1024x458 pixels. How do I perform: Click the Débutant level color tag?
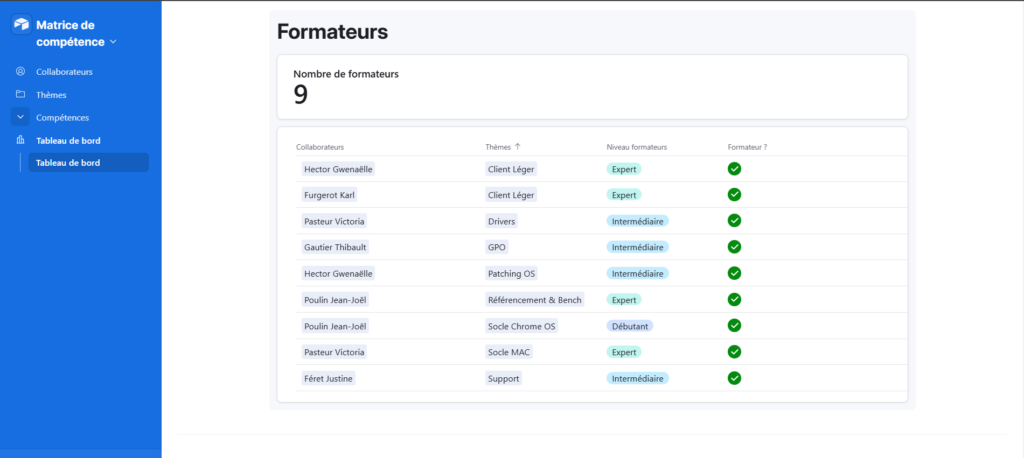[x=630, y=326]
